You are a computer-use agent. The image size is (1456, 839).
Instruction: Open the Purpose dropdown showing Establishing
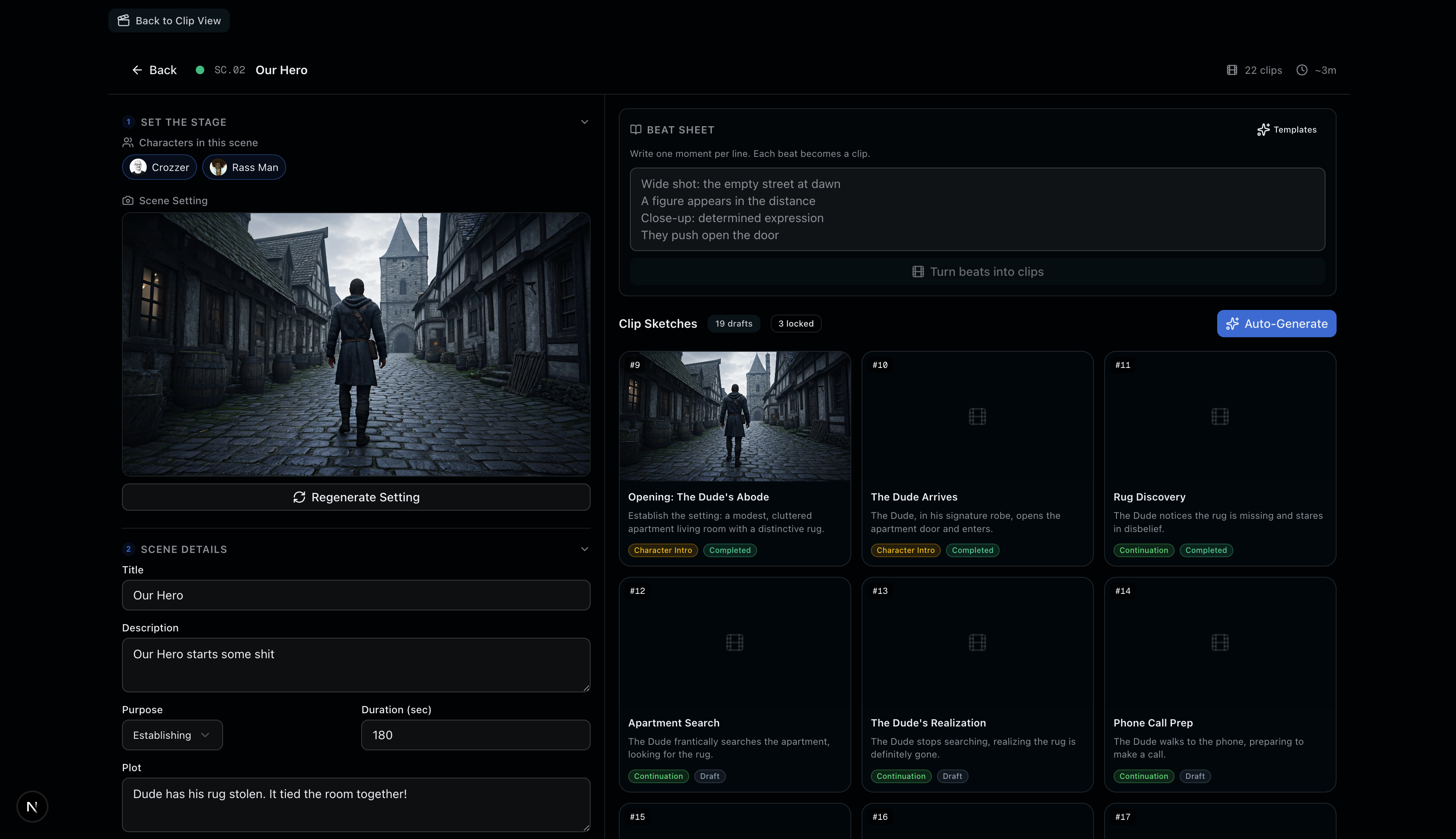[172, 735]
